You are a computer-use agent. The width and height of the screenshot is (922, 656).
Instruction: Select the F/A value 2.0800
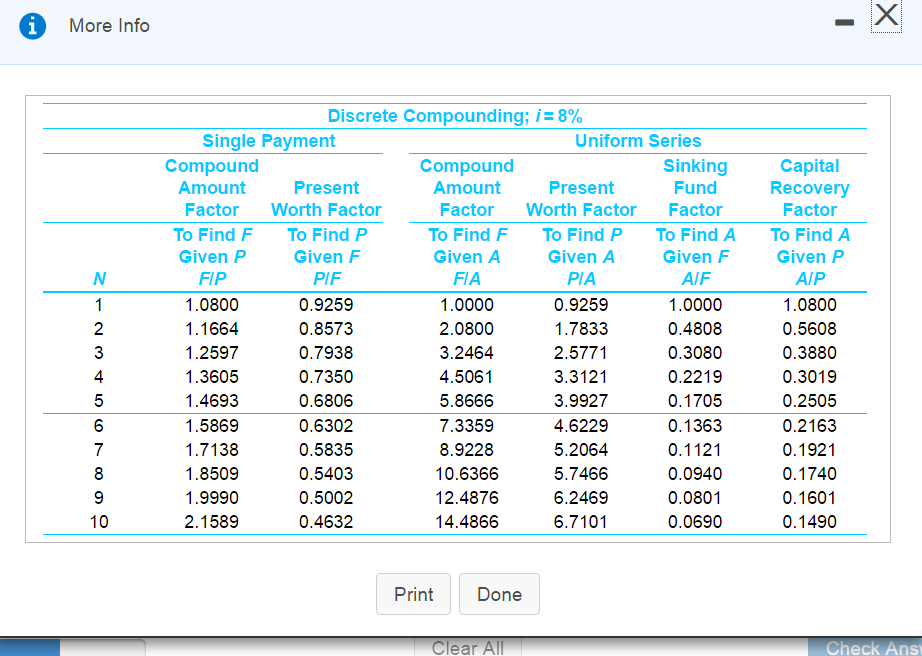coord(467,329)
